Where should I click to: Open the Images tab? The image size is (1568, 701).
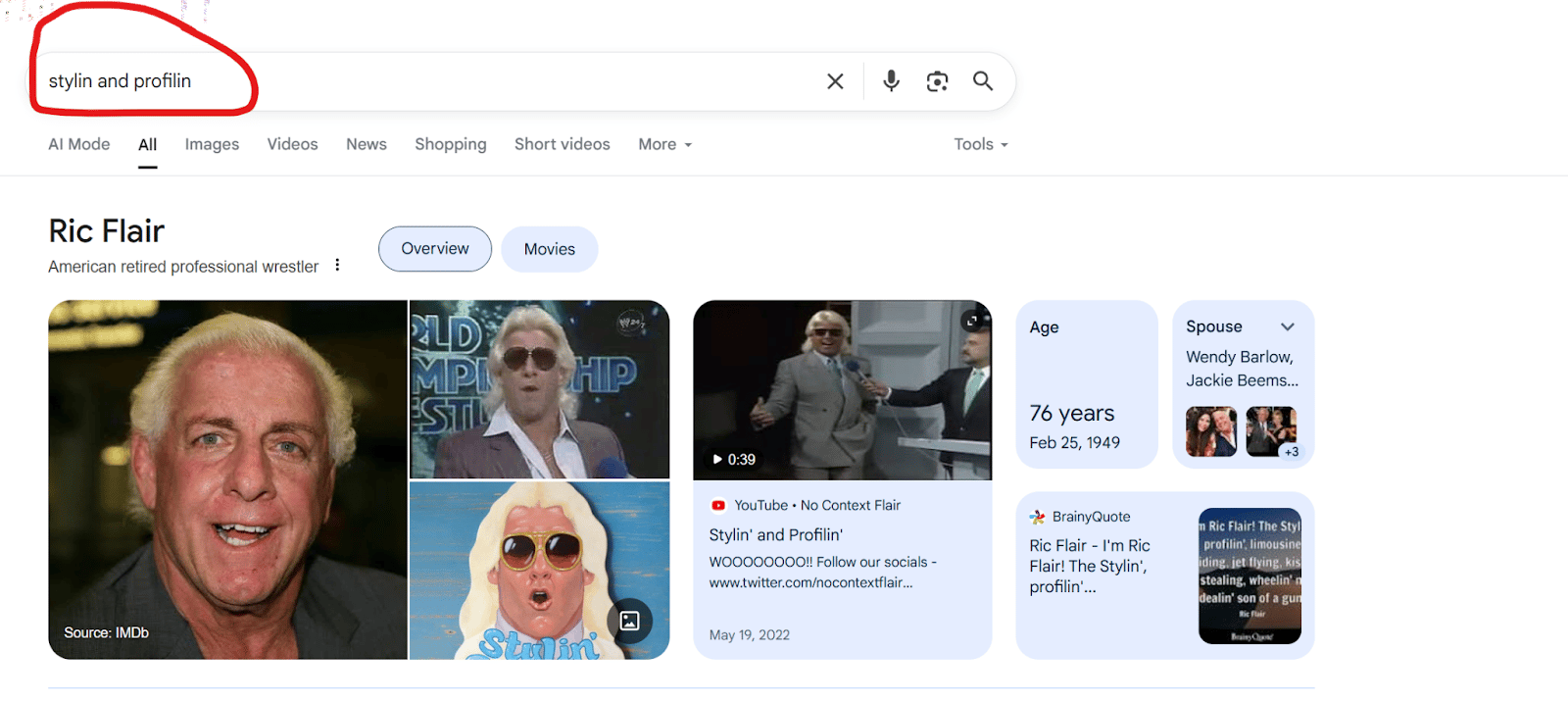point(212,144)
